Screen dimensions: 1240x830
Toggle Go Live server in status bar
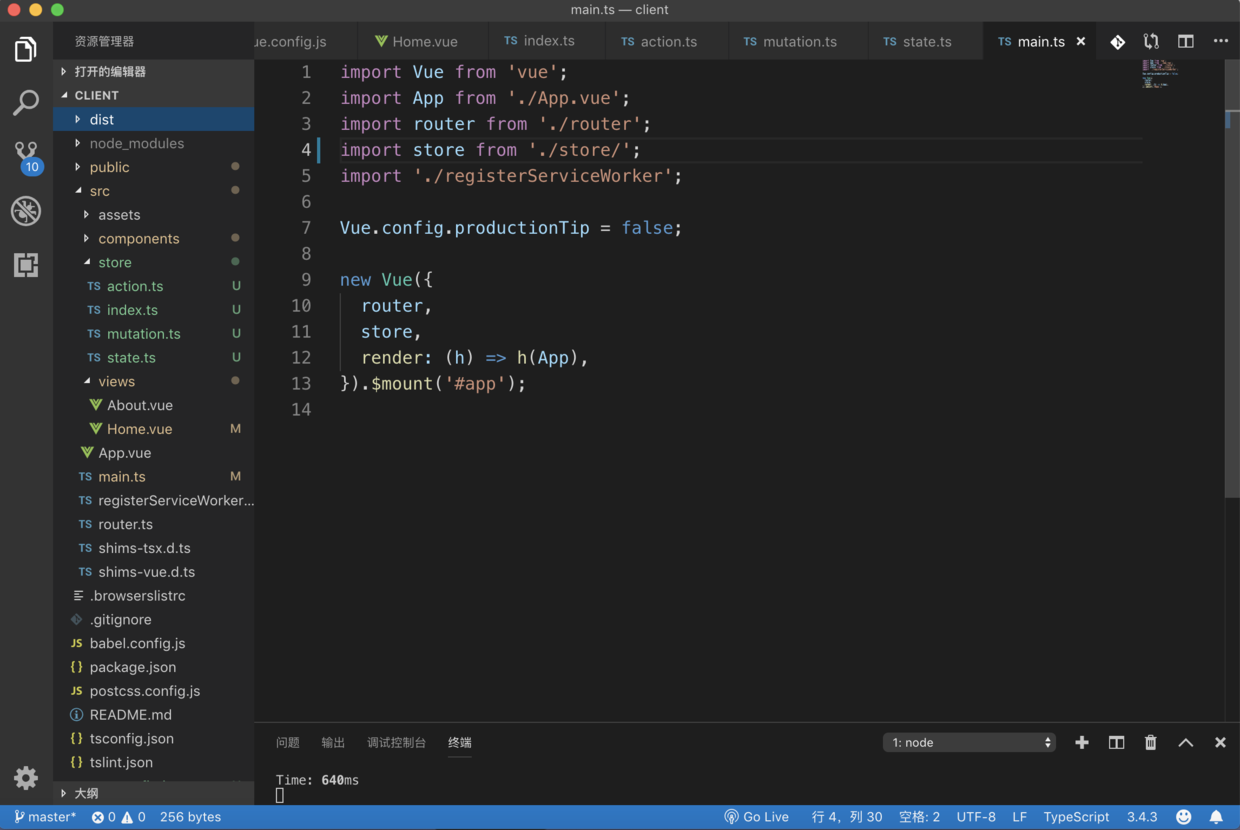[756, 817]
